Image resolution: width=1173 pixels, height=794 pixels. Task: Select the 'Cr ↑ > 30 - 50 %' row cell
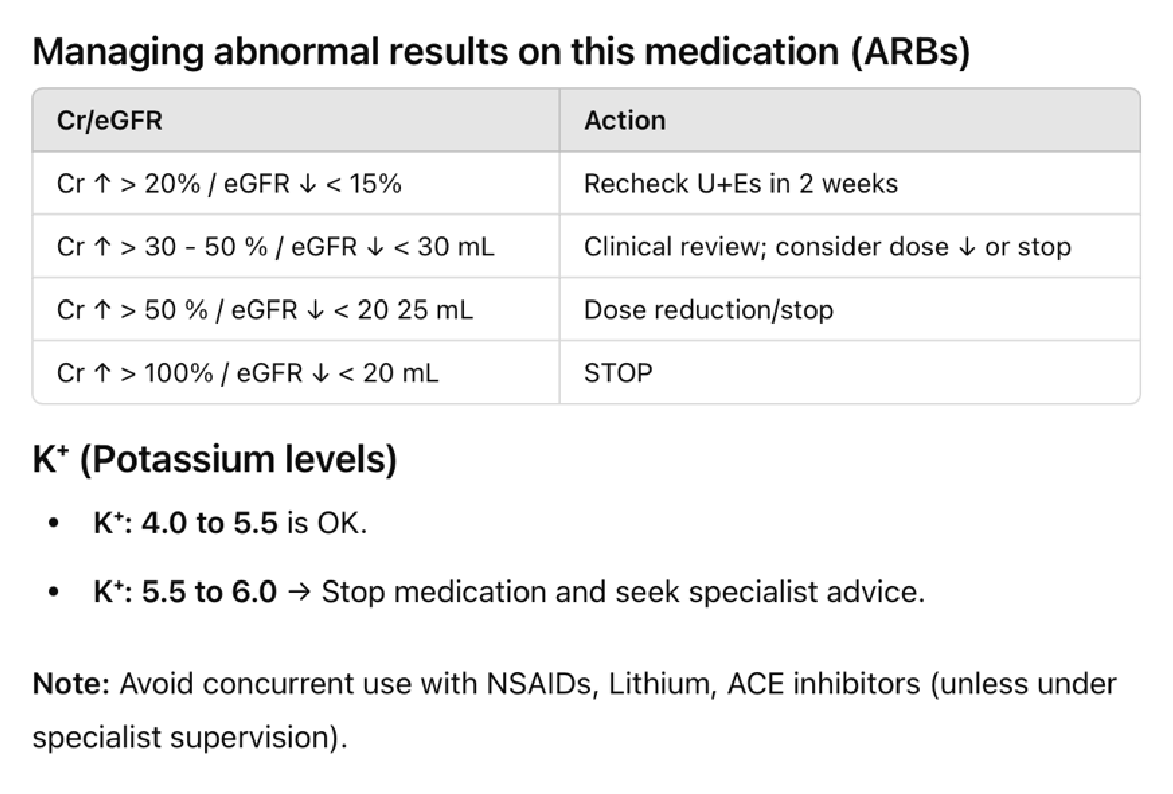tap(275, 247)
